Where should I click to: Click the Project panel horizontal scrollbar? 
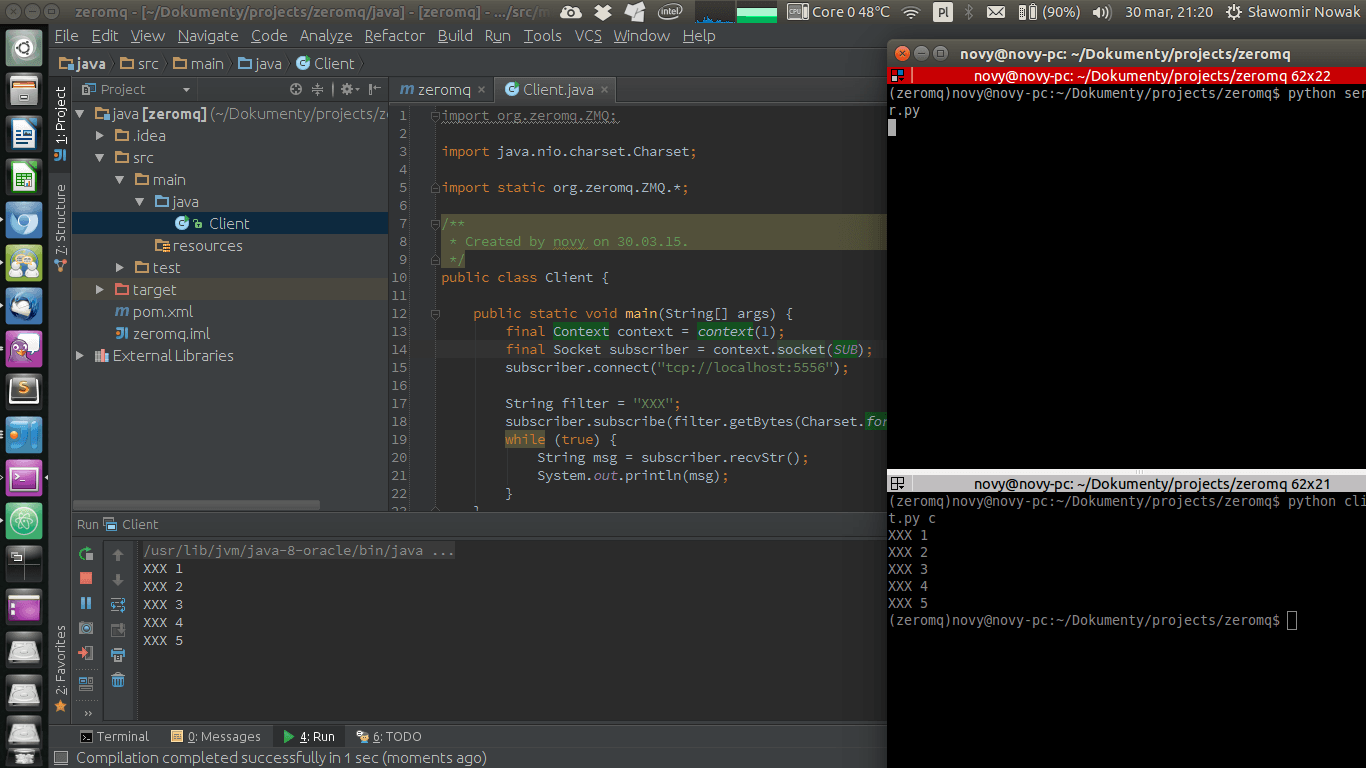coord(197,505)
